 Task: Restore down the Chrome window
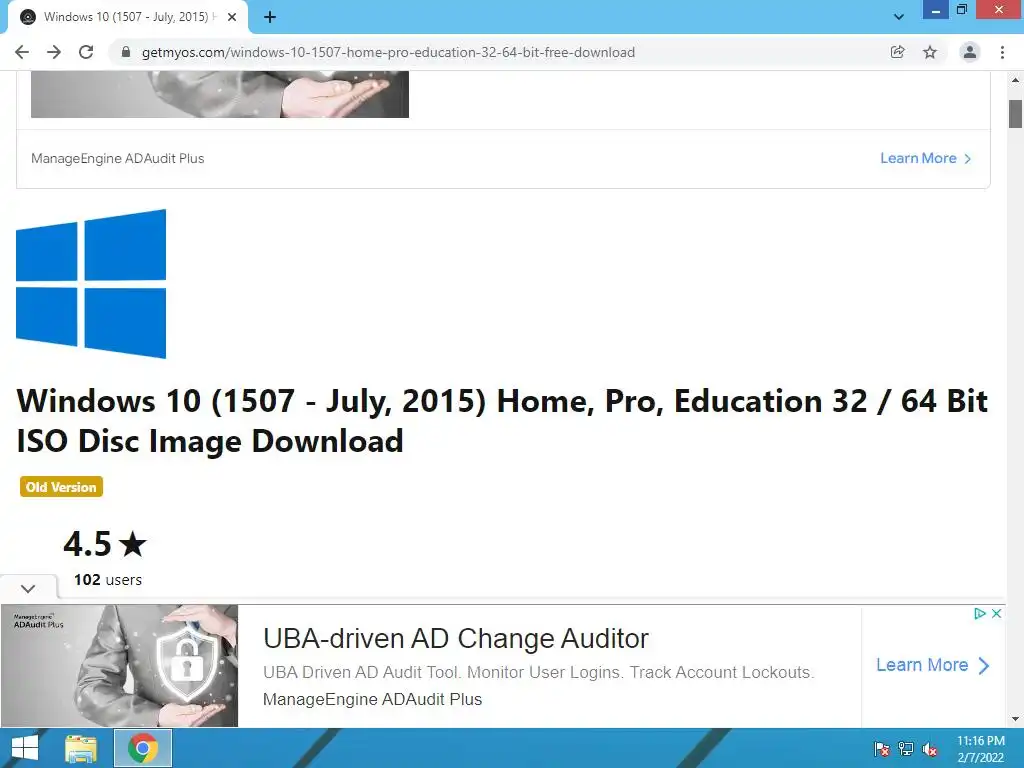[961, 9]
